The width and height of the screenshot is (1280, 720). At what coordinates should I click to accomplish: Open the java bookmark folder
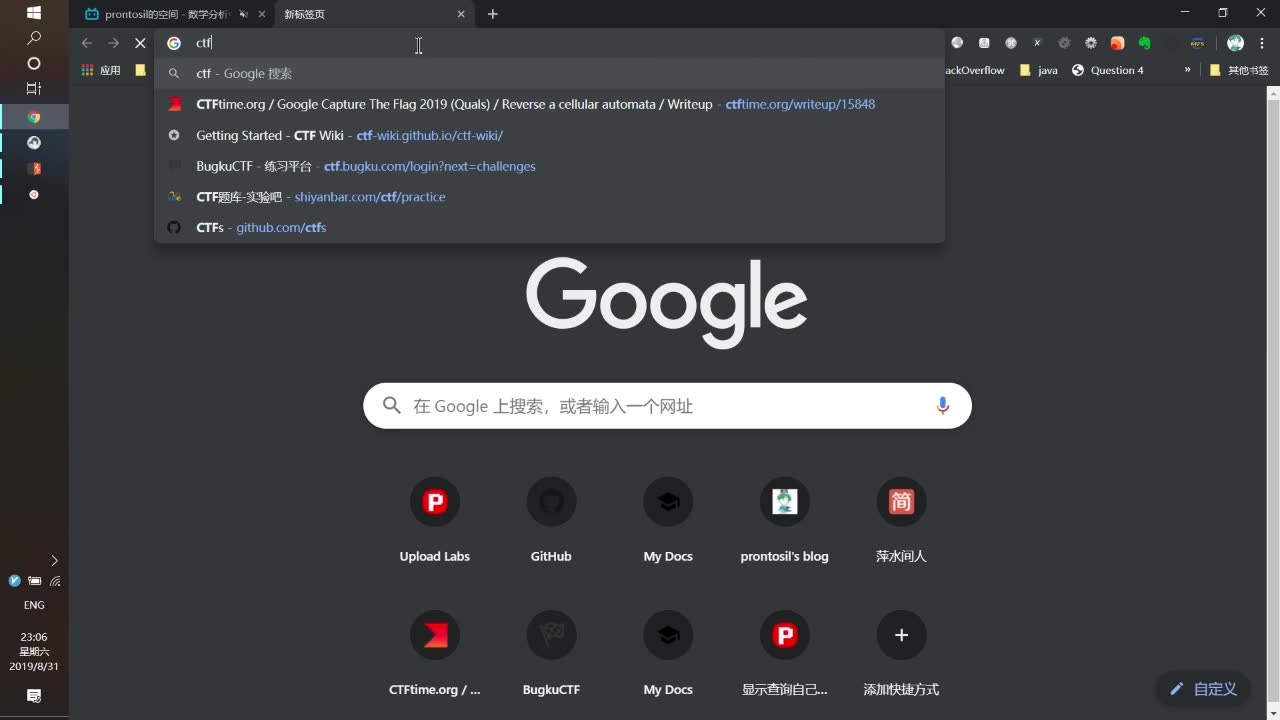pos(1038,70)
